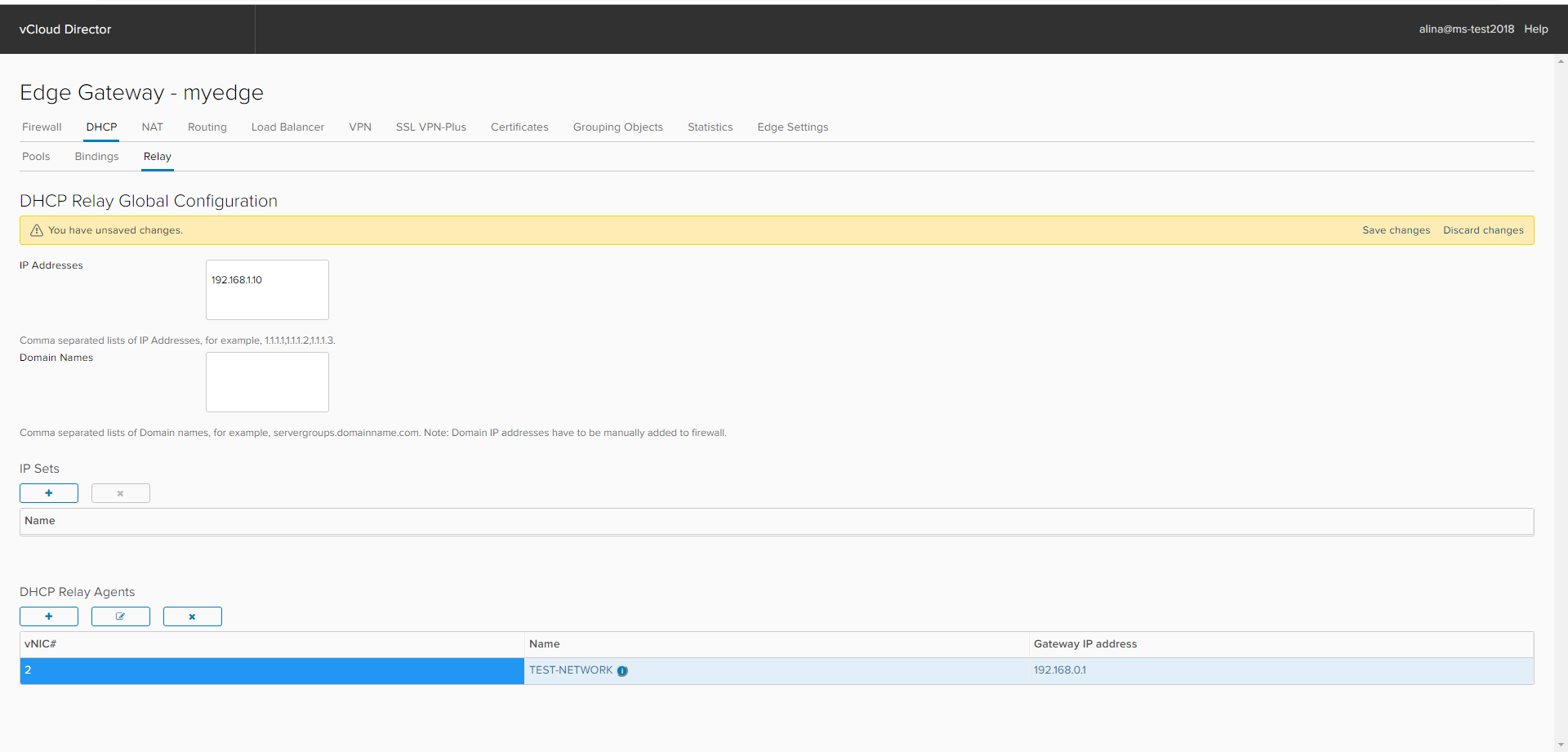The height and width of the screenshot is (752, 1568).
Task: Click the alina@ms-test2018 user name
Action: [x=1467, y=29]
